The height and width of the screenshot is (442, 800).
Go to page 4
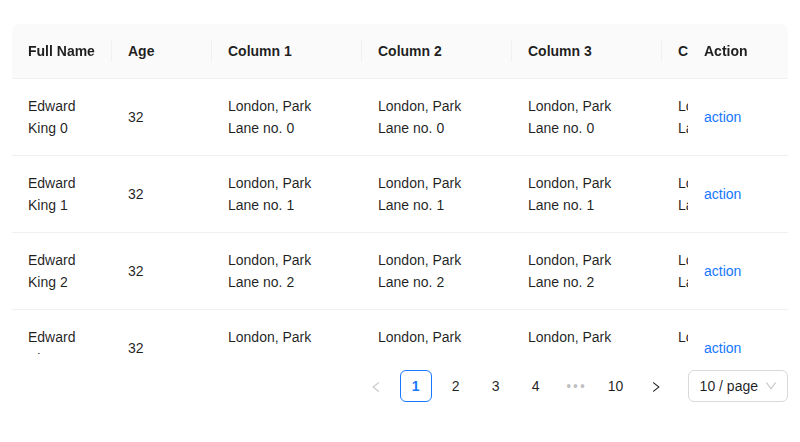[x=536, y=386]
